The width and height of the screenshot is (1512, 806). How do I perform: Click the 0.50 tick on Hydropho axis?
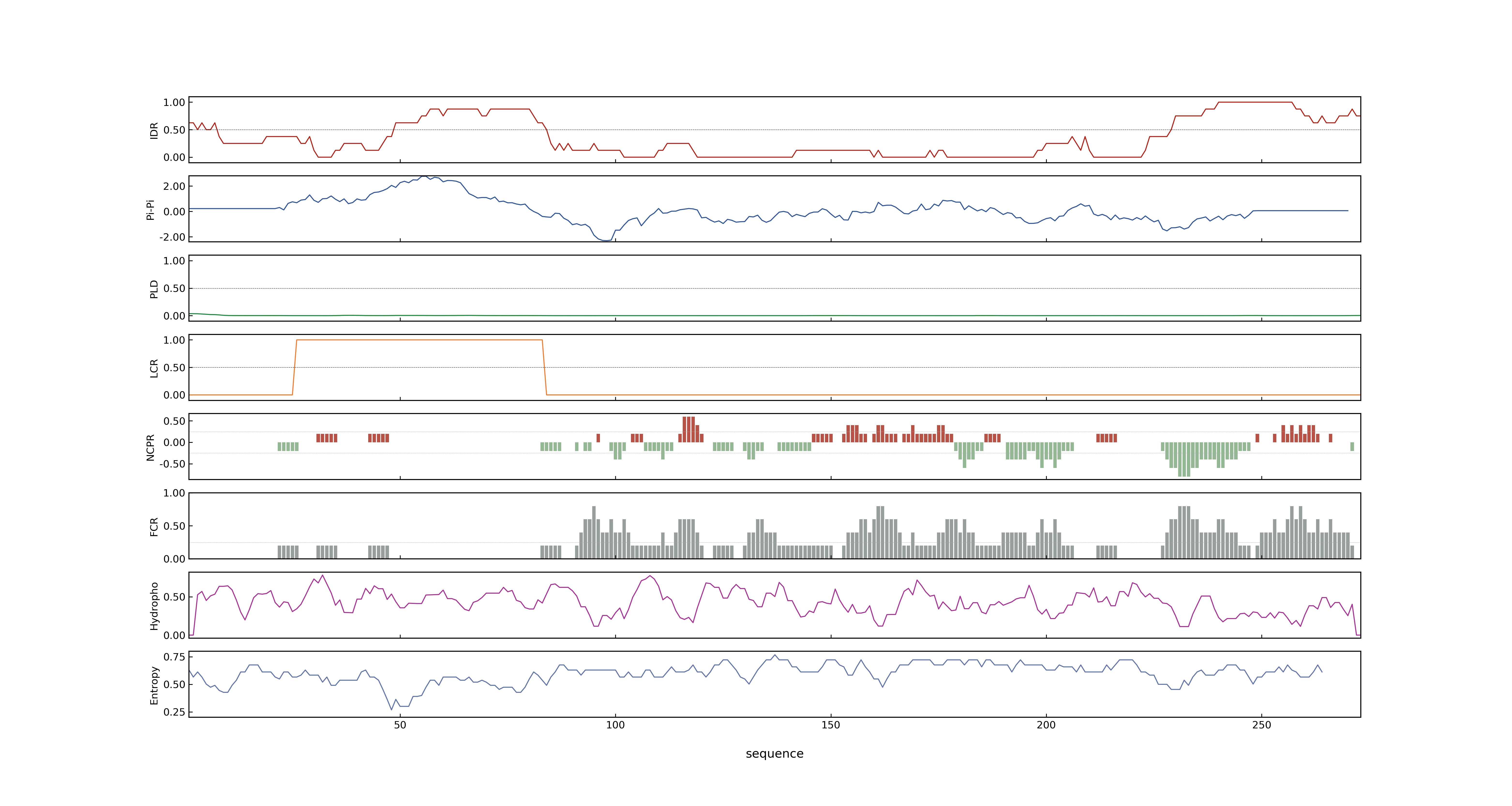(x=174, y=597)
